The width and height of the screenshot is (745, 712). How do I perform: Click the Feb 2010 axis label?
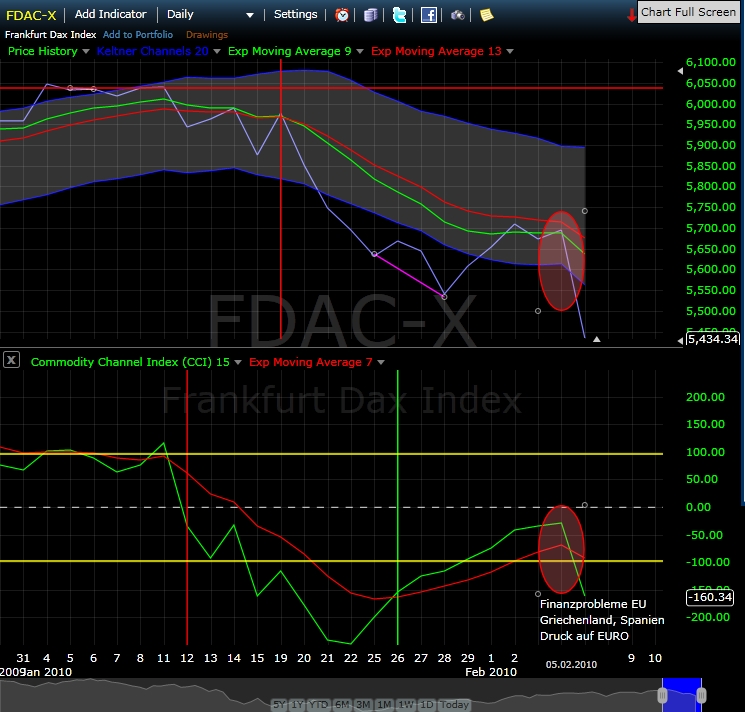[491, 672]
